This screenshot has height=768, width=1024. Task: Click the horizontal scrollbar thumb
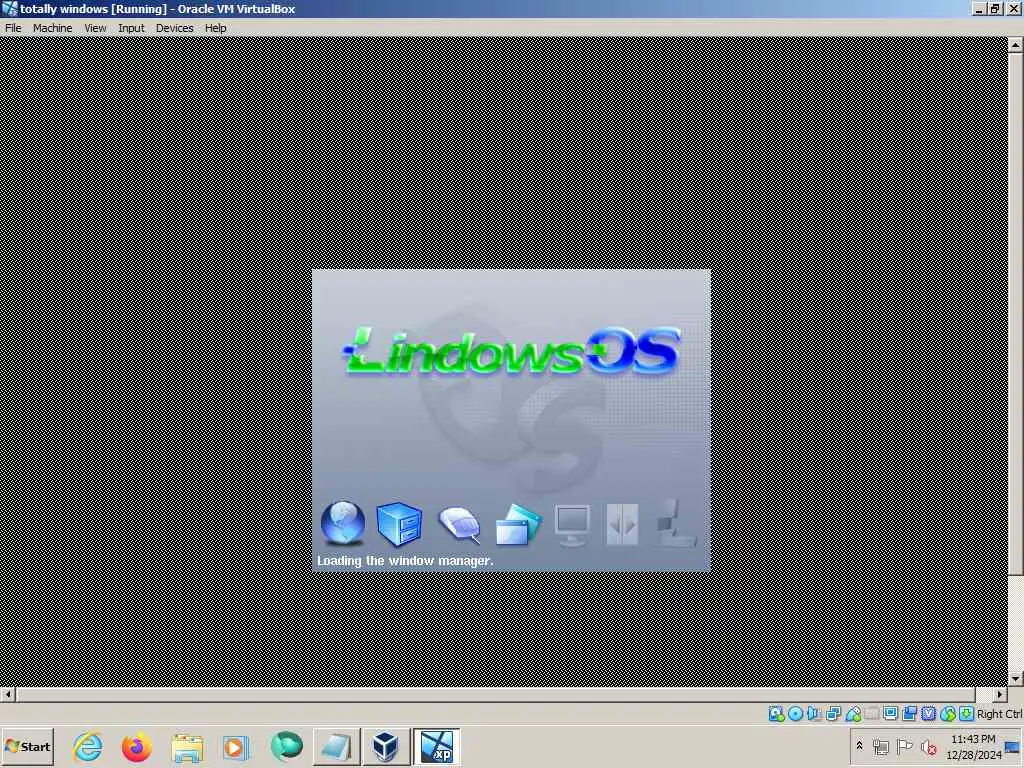[496, 694]
